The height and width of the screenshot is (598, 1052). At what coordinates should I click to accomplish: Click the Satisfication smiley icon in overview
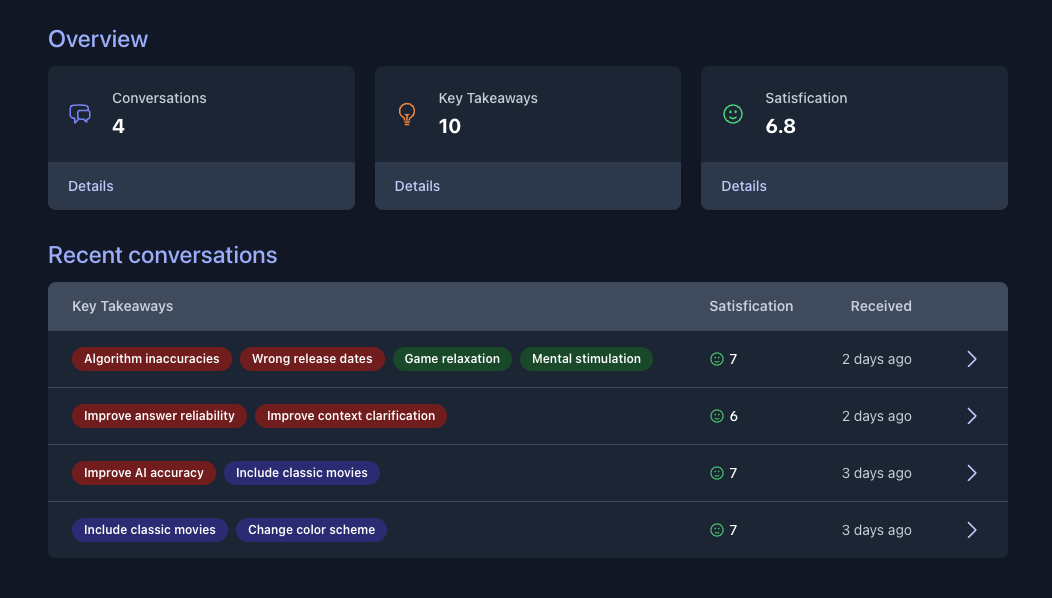(733, 114)
